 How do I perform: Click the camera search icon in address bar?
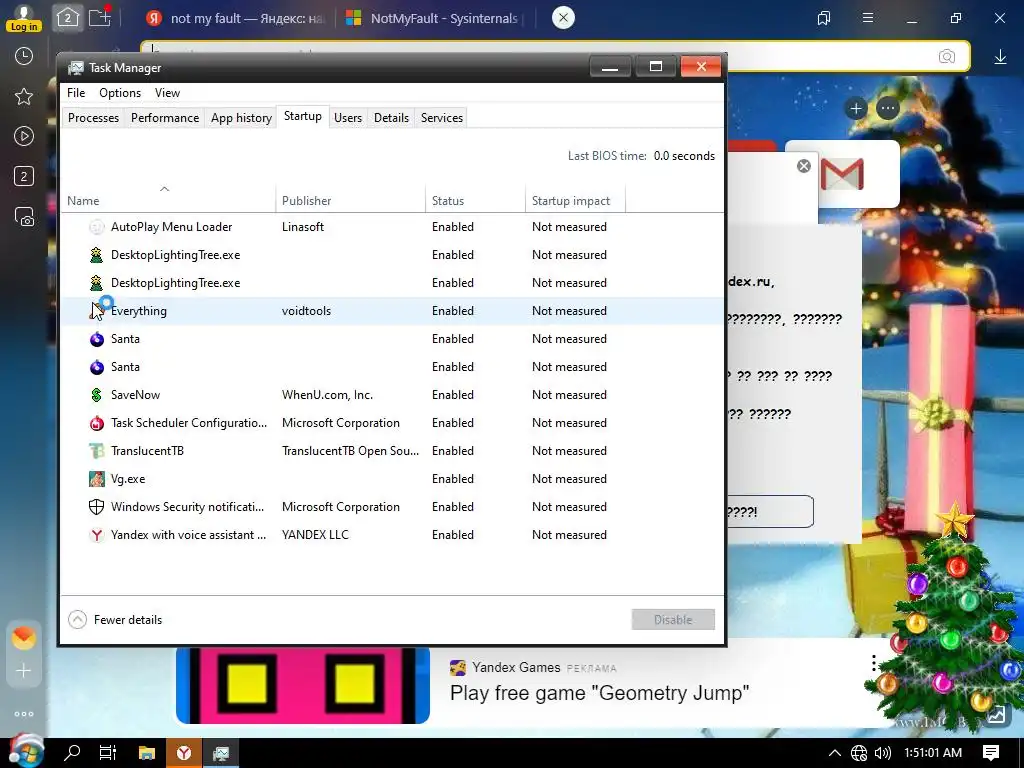tap(946, 57)
